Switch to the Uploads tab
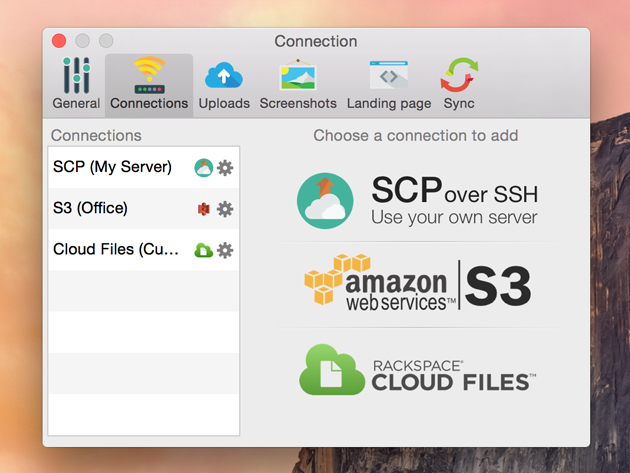This screenshot has width=630, height=473. 224,84
